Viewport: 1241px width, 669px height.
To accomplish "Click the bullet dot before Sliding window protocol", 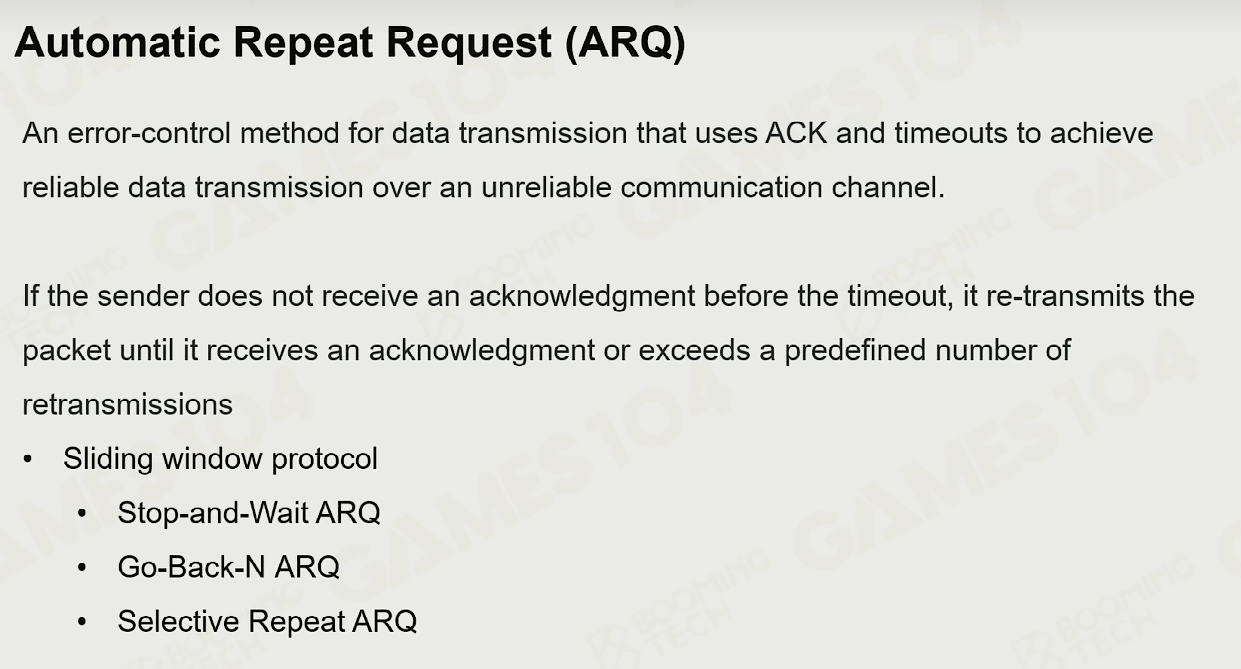I will (28, 459).
